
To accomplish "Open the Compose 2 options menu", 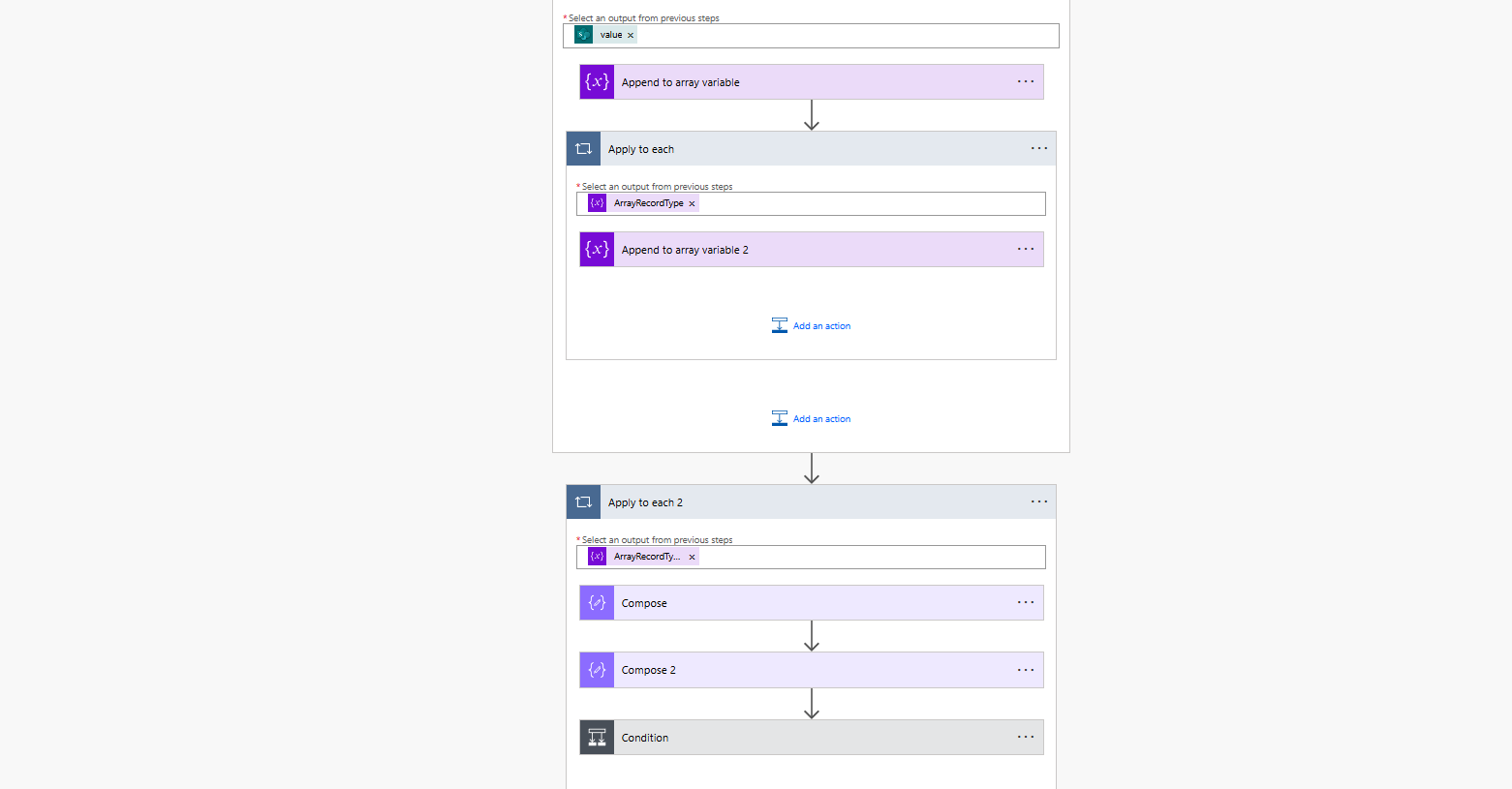I will pos(1026,670).
